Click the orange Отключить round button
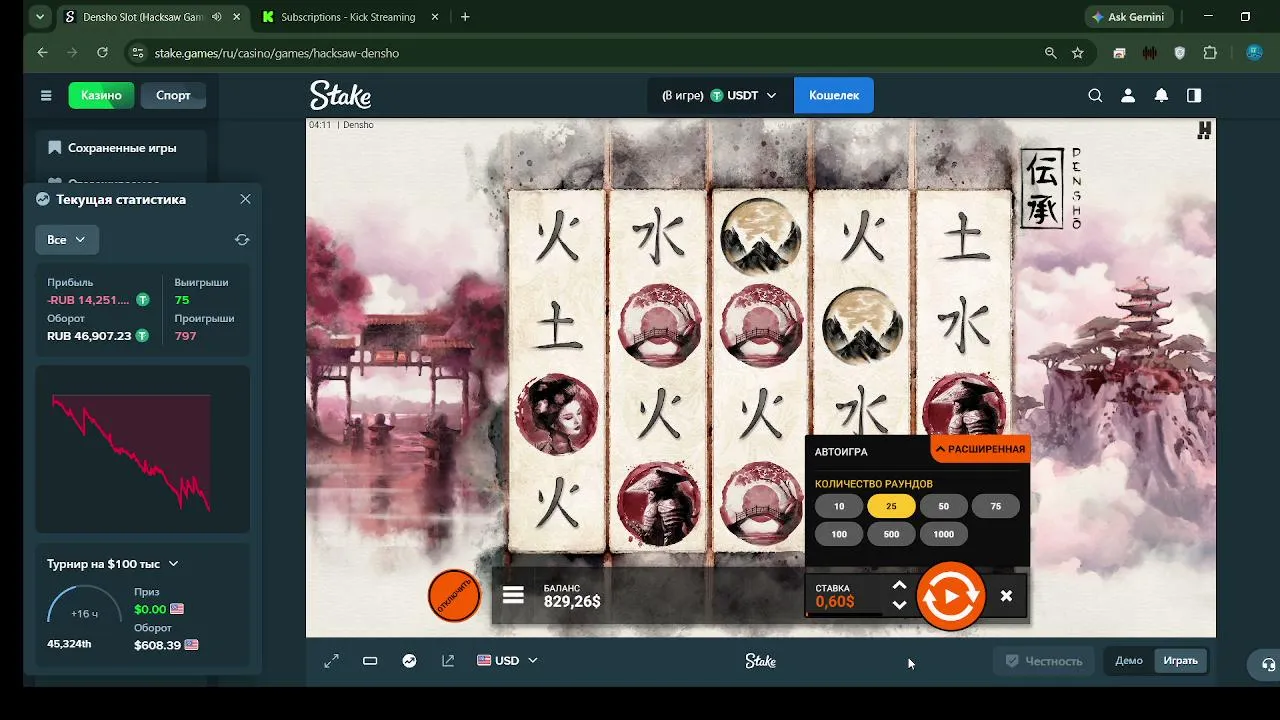Viewport: 1280px width, 720px height. pos(454,596)
